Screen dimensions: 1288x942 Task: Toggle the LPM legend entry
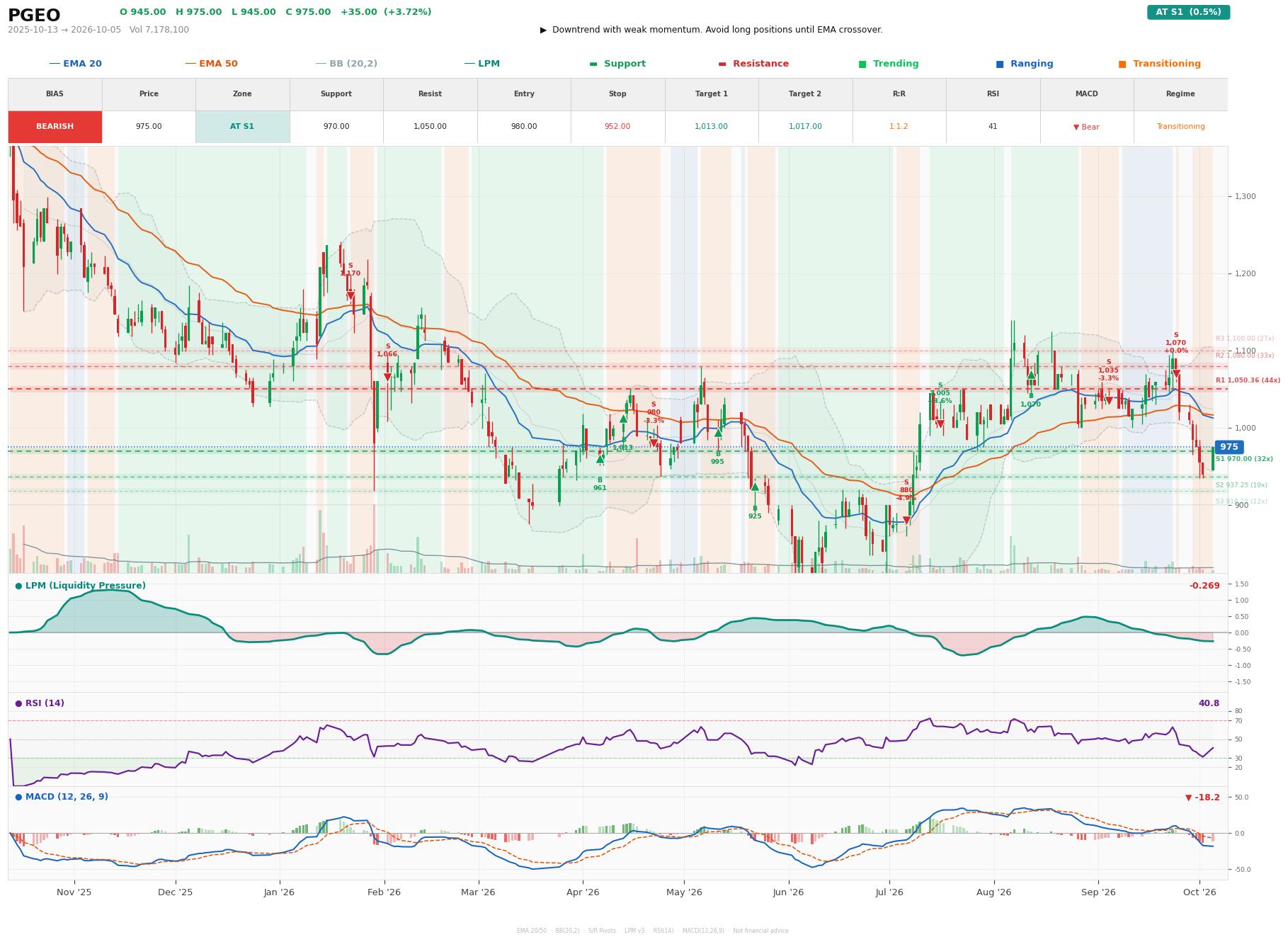482,64
